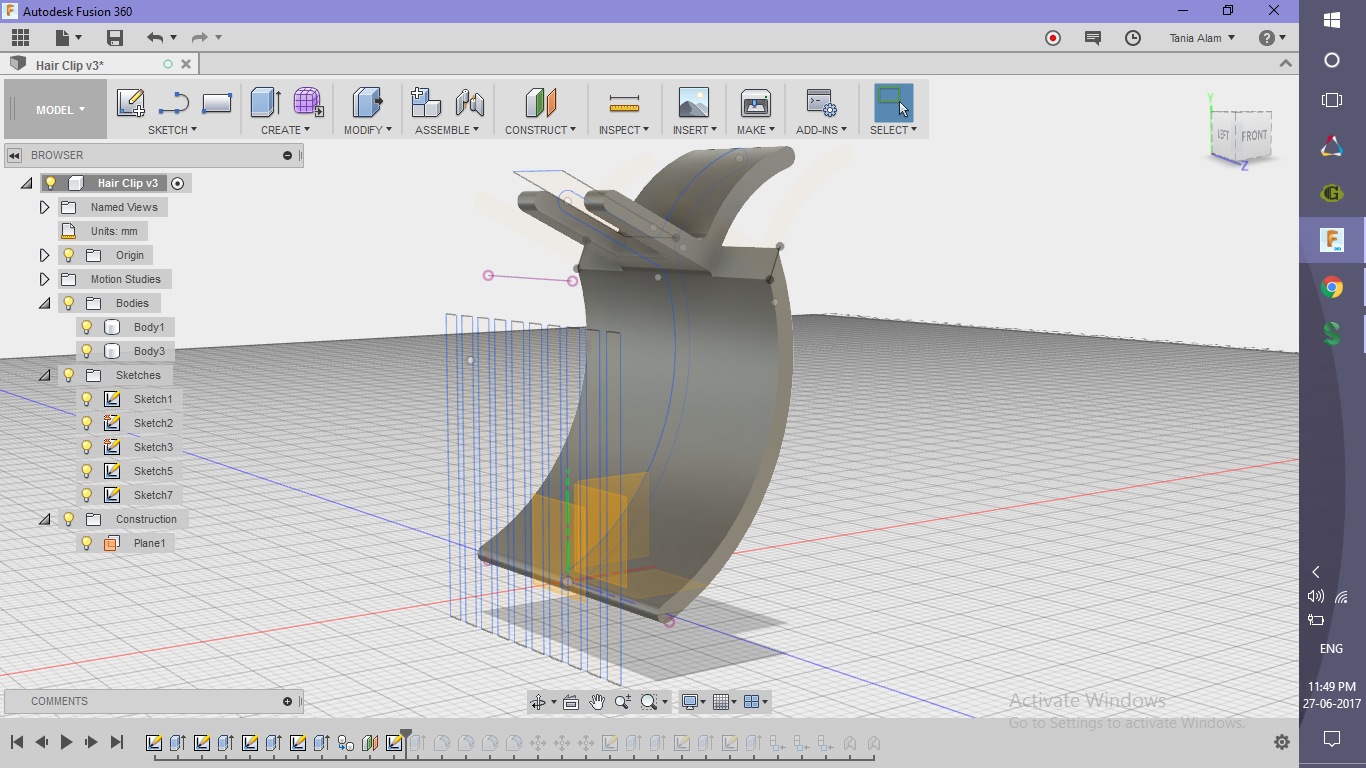1366x768 pixels.
Task: Click the record button in title toolbar
Action: 1053,38
